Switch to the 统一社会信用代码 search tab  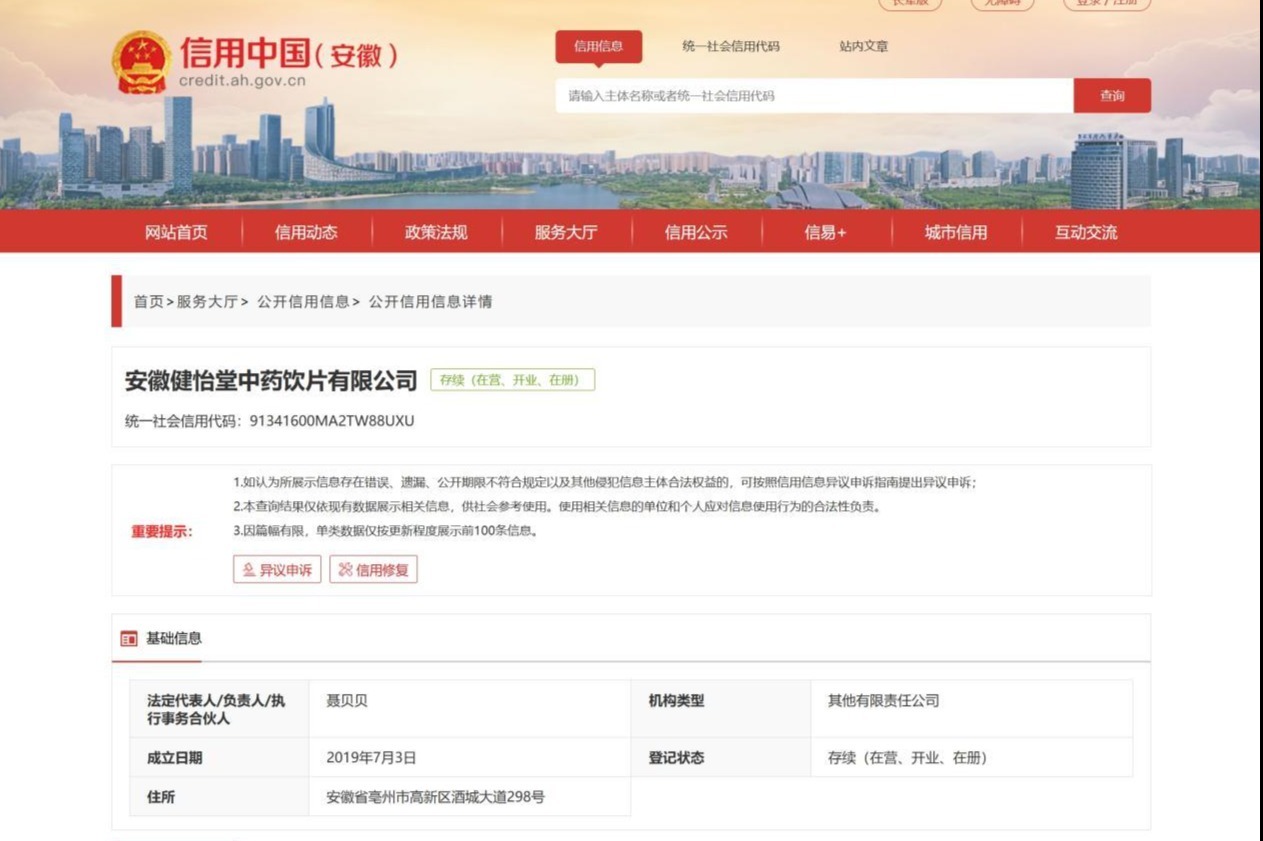click(x=730, y=46)
